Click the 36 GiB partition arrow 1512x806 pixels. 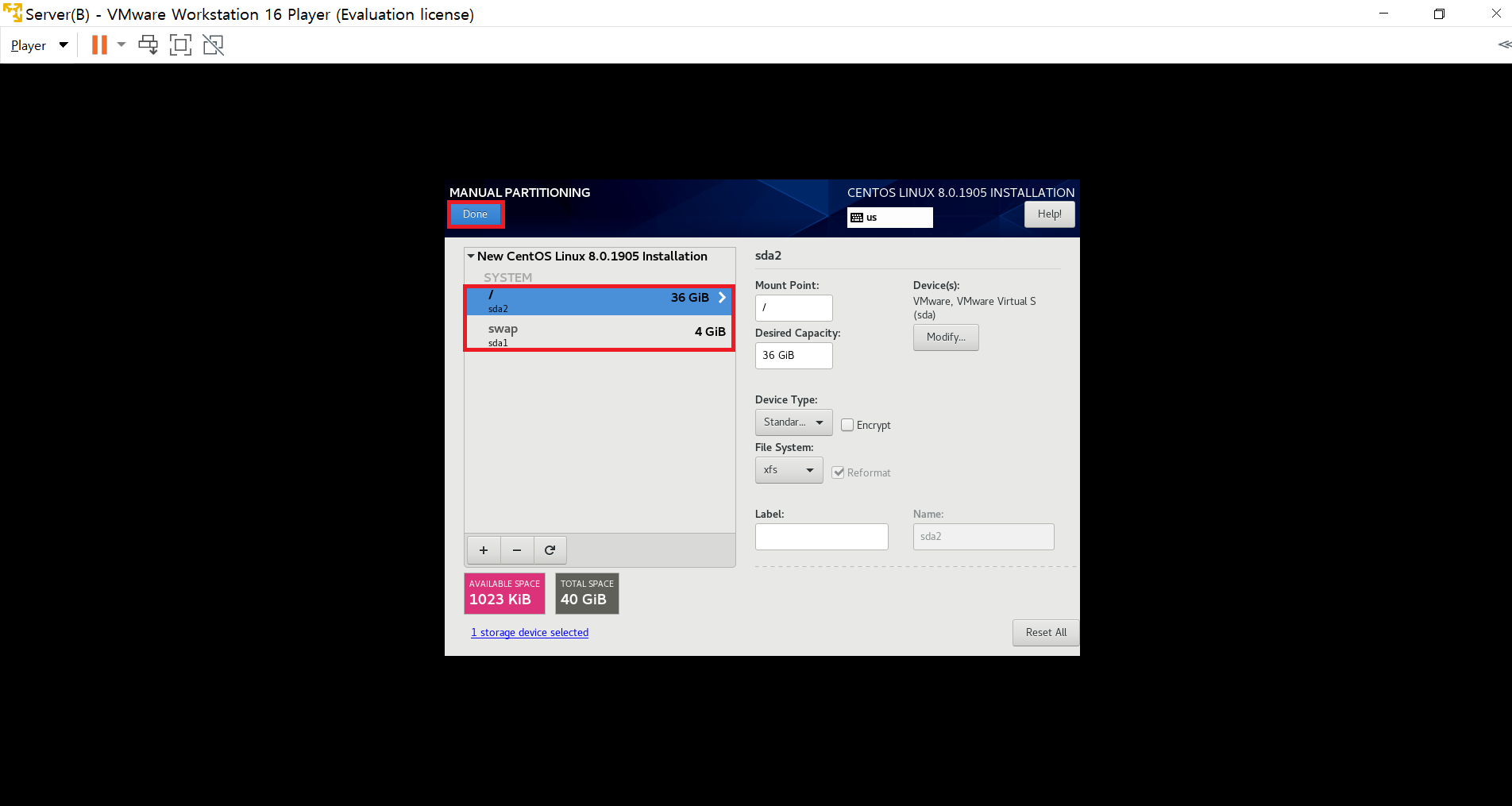tap(722, 298)
